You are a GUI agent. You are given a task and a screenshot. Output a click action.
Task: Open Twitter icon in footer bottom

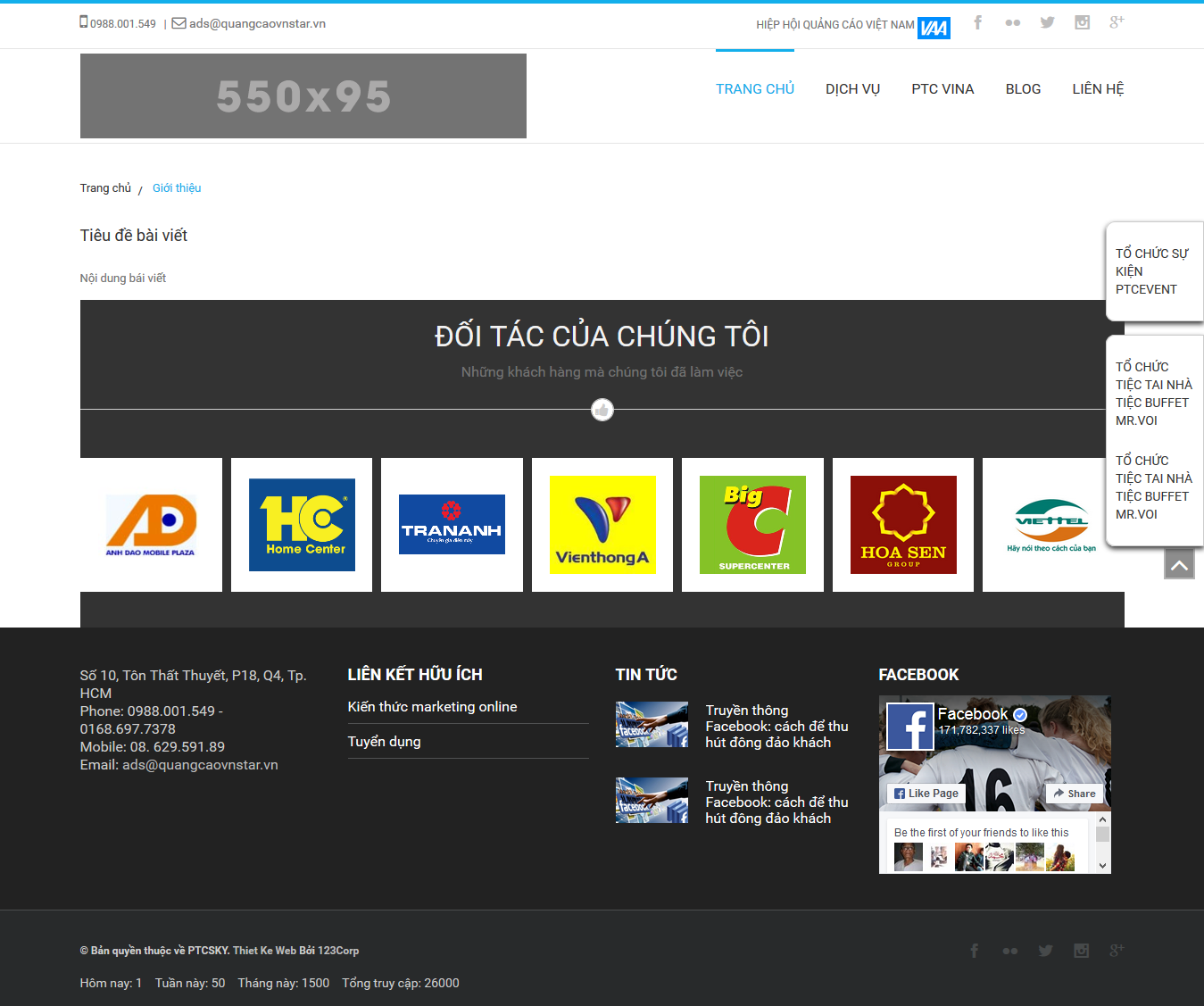[x=1045, y=951]
